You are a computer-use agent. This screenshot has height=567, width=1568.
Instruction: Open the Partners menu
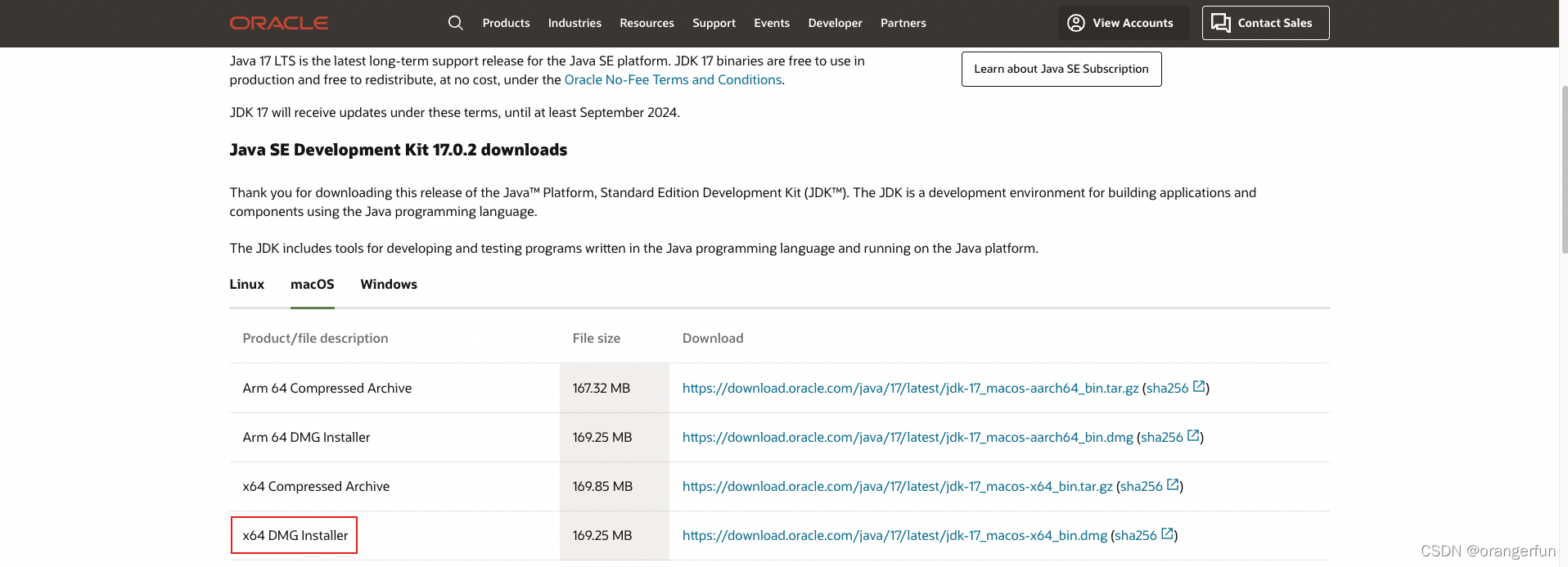[903, 23]
